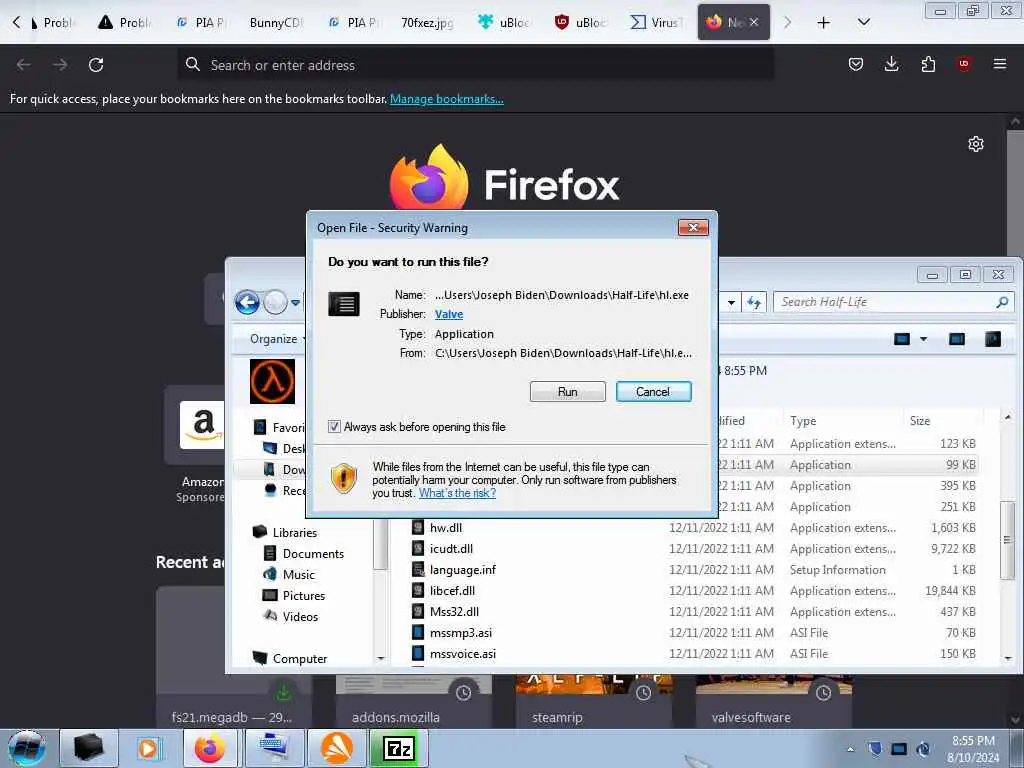Open 7-Zip from the taskbar
Screen dimensions: 1024x768
coord(399,748)
